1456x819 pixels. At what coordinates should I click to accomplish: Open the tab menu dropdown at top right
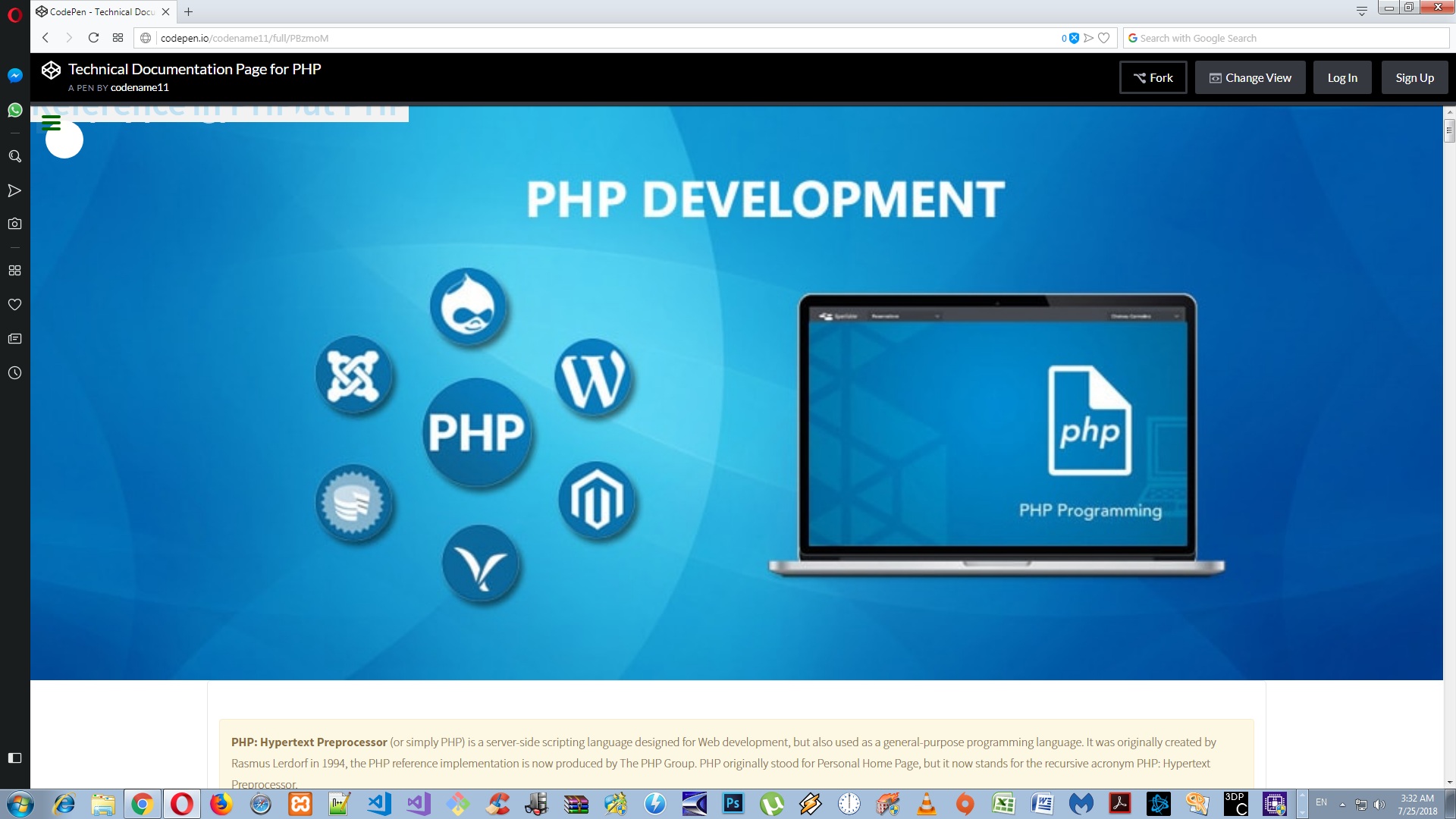1361,11
